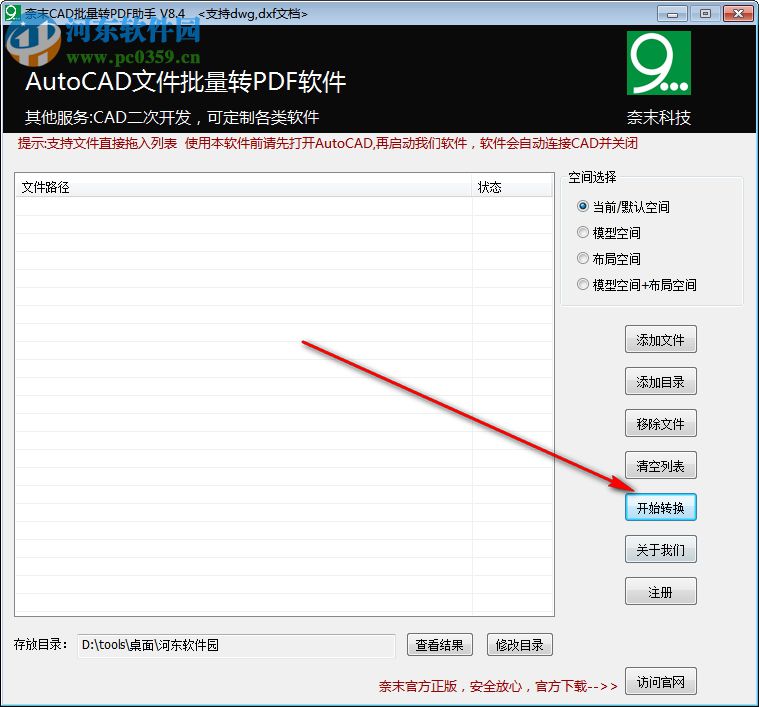Start conversion with the 开始转换 button
The image size is (759, 707).
click(x=660, y=507)
